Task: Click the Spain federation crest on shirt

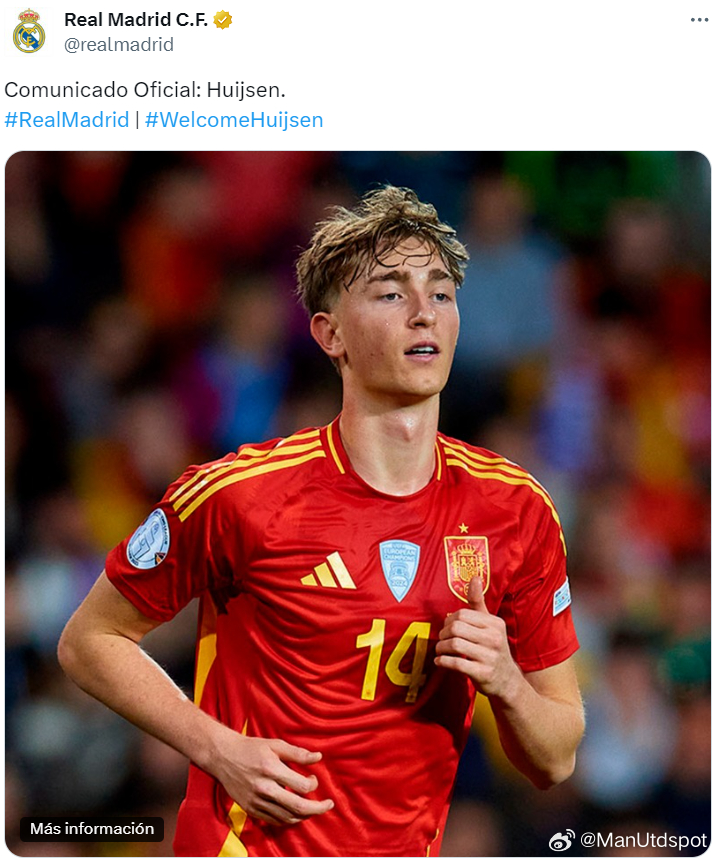Action: 467,568
